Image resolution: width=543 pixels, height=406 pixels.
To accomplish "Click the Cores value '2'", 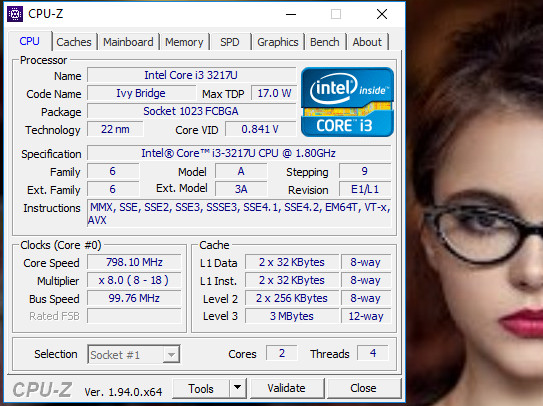I will pos(282,353).
